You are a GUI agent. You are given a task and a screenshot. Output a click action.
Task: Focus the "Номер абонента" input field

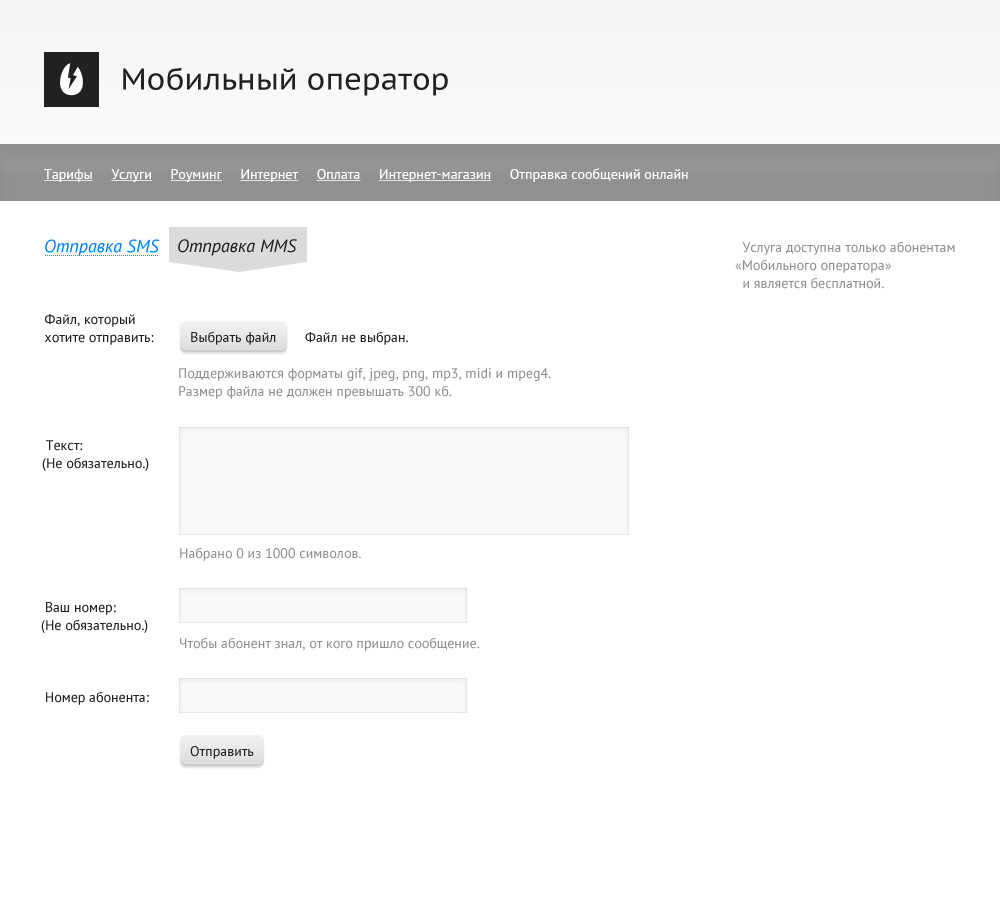[x=322, y=696]
